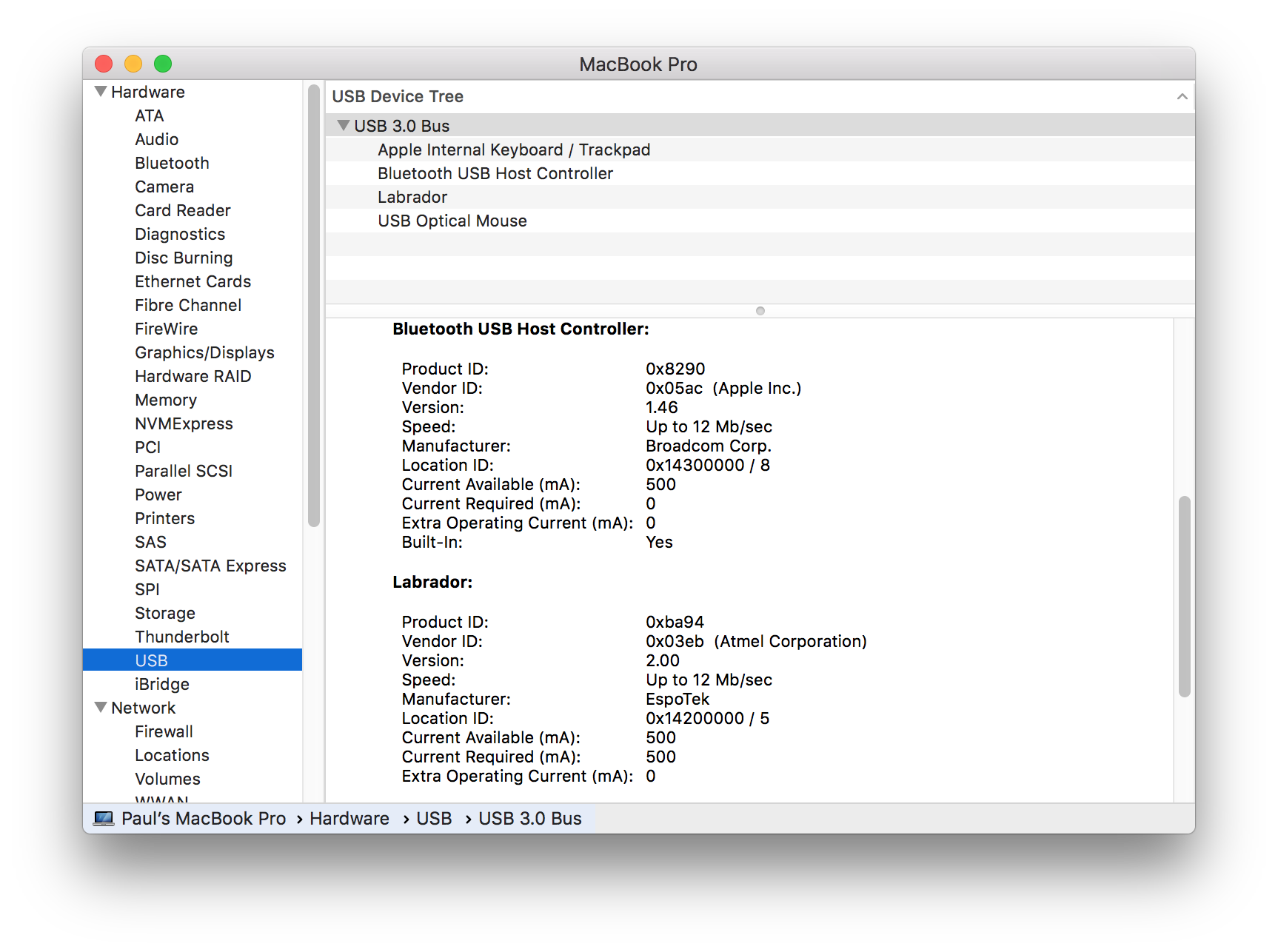Select Fibre Channel entry
1278x952 pixels.
pos(188,306)
